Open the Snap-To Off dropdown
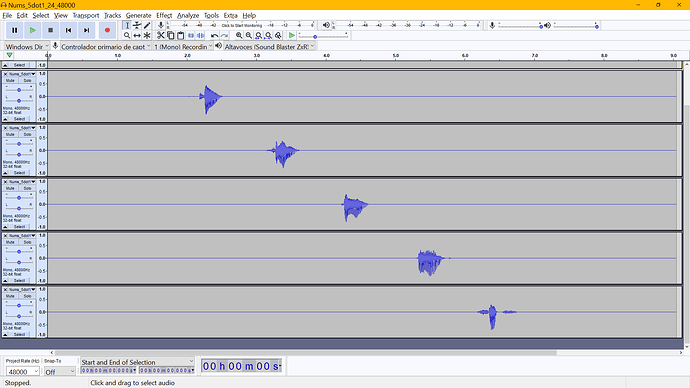Image resolution: width=690 pixels, height=388 pixels. click(x=60, y=371)
